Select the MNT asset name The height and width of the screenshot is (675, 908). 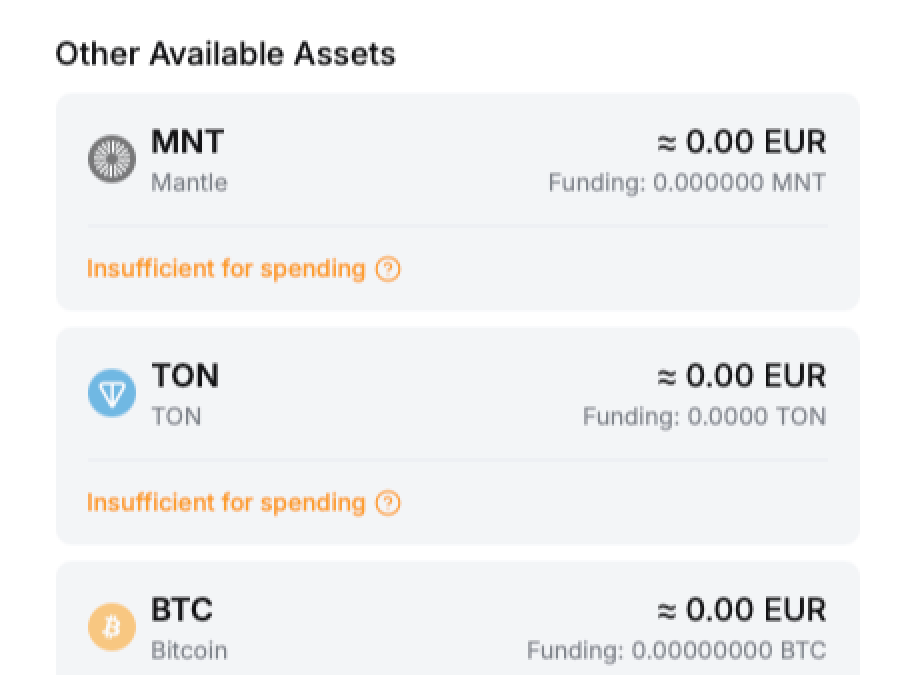[188, 142]
